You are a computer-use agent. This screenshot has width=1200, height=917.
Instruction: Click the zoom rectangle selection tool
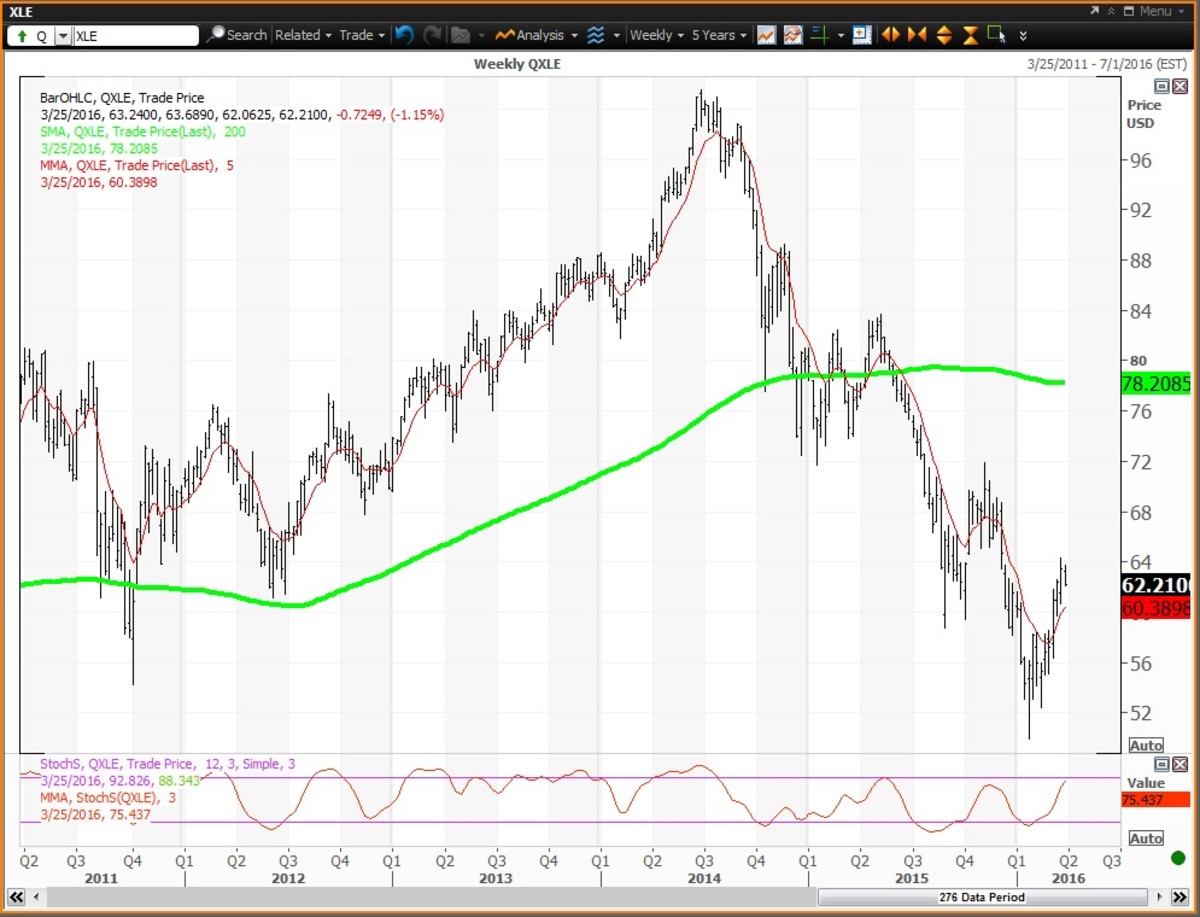[x=996, y=35]
